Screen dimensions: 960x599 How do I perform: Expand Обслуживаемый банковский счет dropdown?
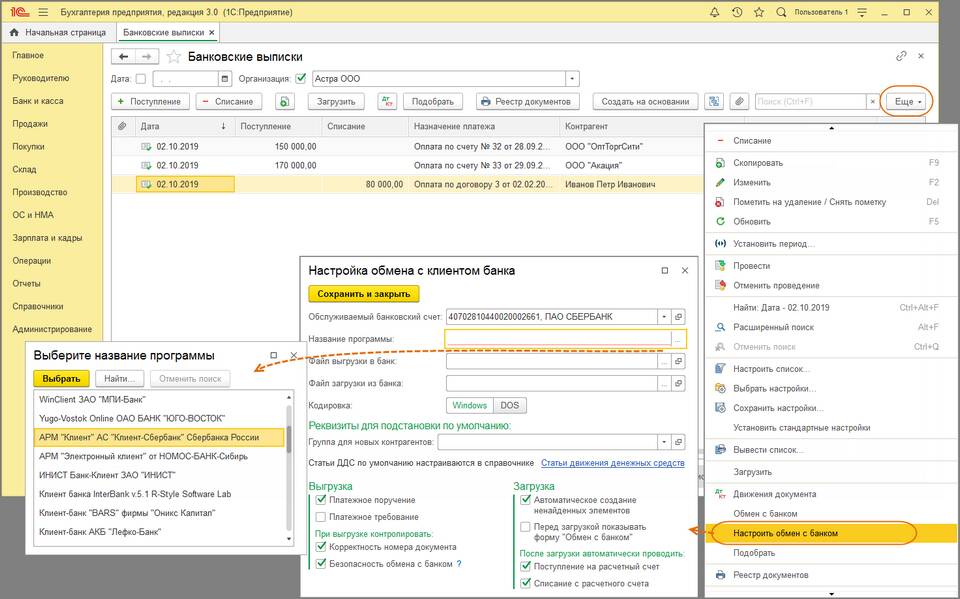click(664, 317)
